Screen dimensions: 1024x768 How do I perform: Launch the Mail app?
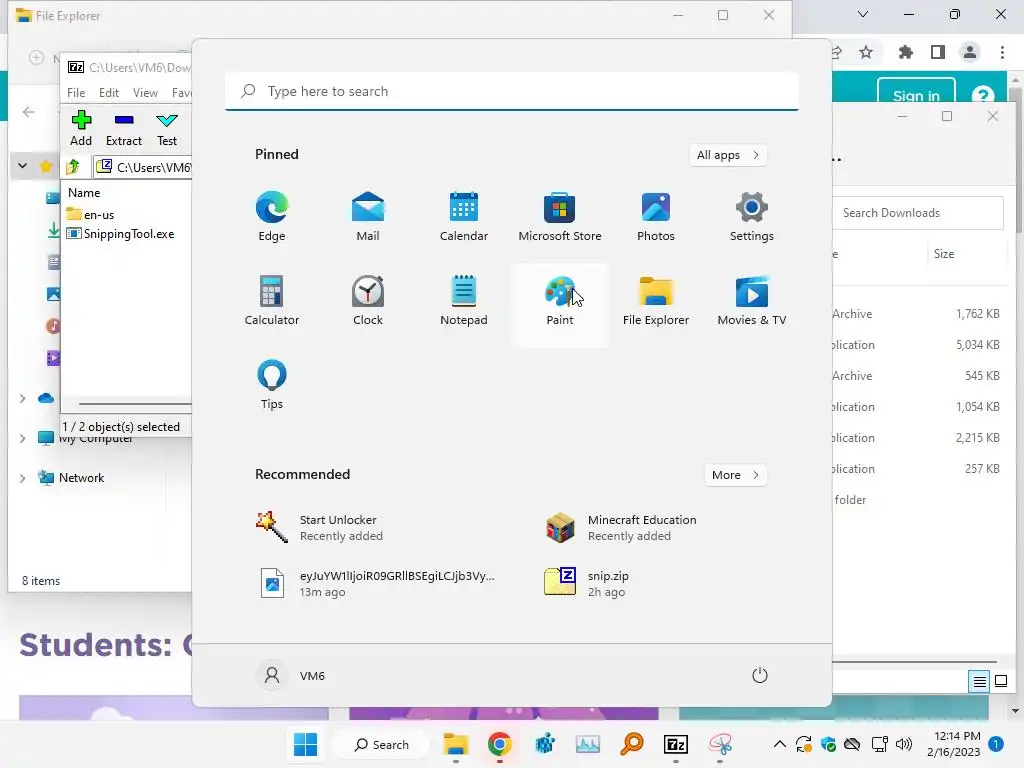point(368,217)
